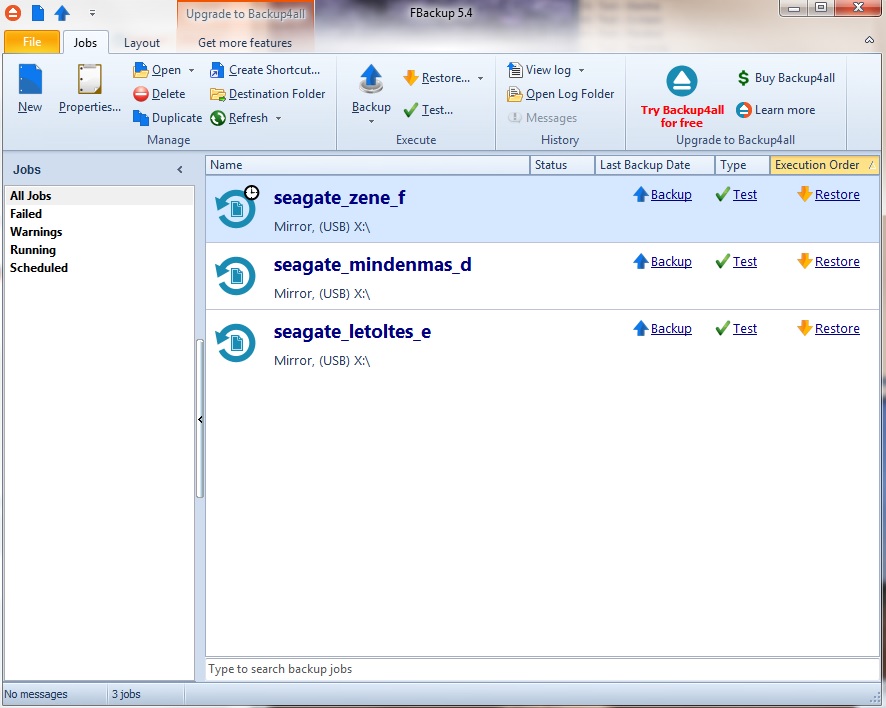
Task: Click the new job icon in quick access toolbar
Action: 38,12
